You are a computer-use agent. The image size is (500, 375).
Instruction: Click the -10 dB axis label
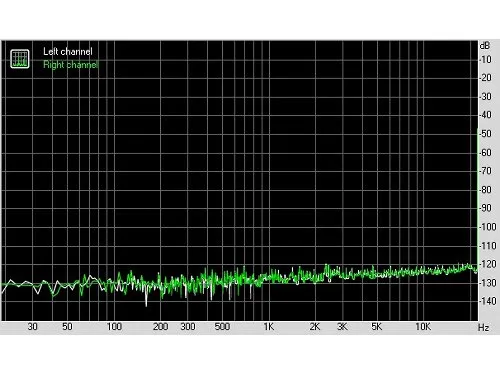pyautogui.click(x=486, y=60)
